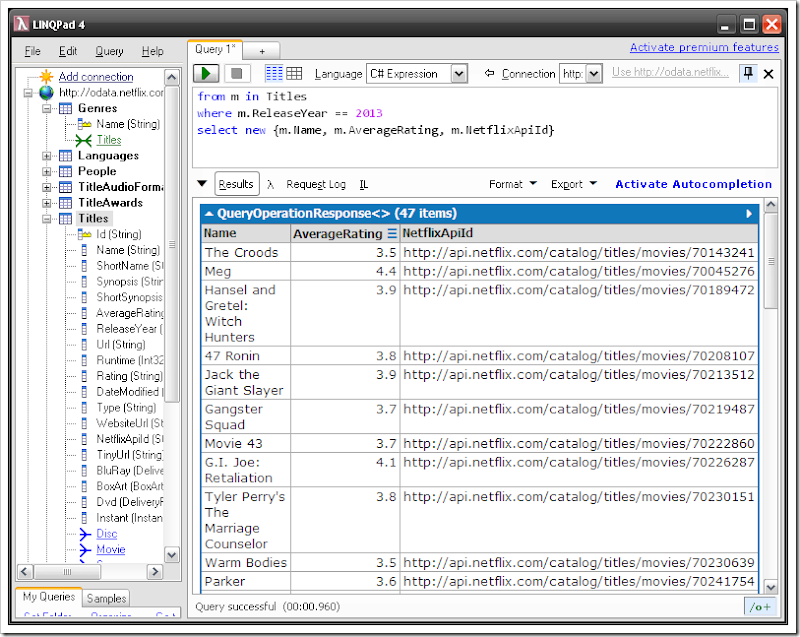Click Activate premium features link
800x637 pixels.
point(704,48)
